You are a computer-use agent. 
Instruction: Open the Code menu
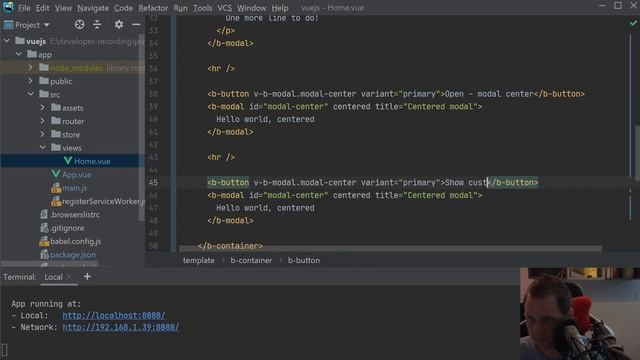click(123, 8)
